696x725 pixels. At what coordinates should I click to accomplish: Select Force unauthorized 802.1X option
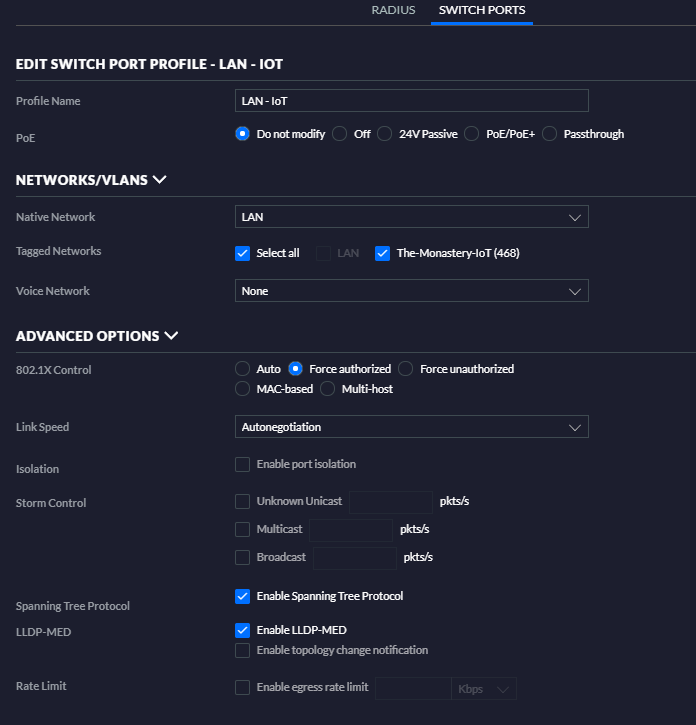406,369
